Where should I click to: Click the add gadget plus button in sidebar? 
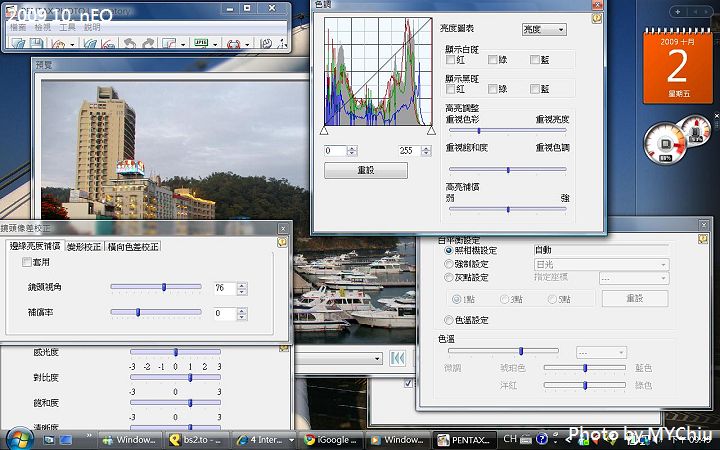coord(677,12)
